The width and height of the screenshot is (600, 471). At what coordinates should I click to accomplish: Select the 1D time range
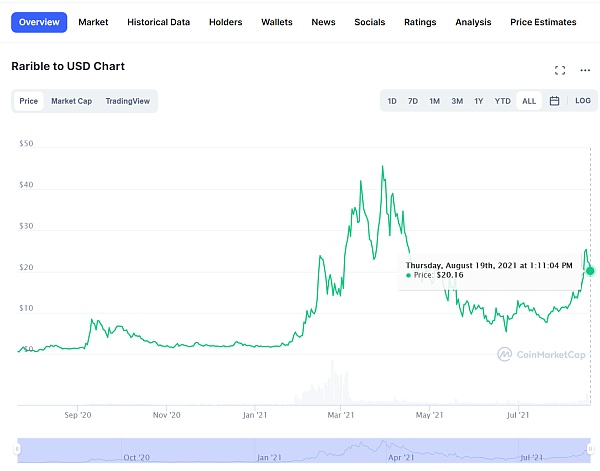pyautogui.click(x=392, y=101)
